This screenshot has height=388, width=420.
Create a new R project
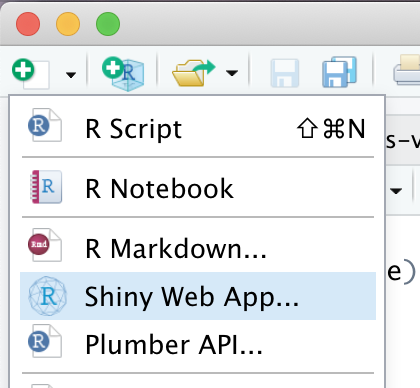click(123, 74)
